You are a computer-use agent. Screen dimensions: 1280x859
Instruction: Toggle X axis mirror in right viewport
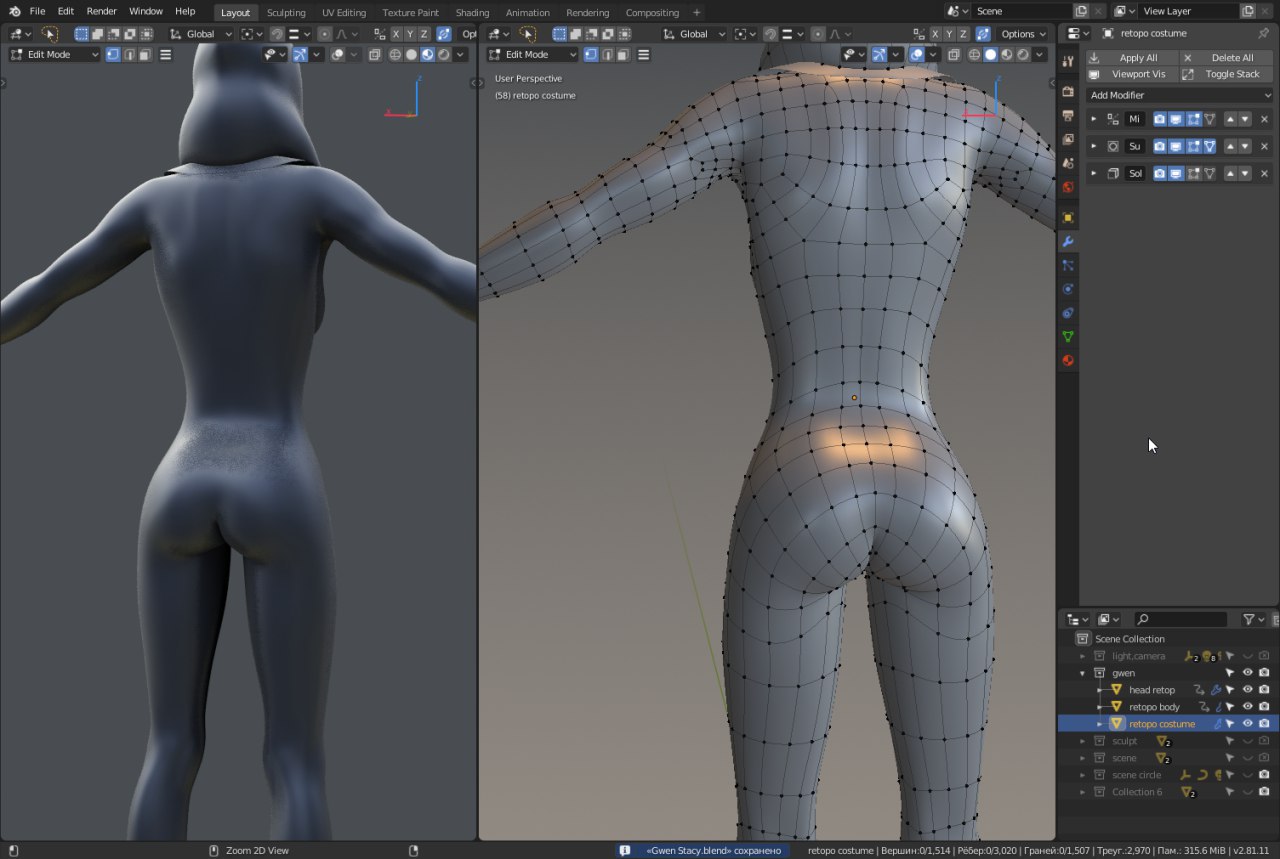935,34
